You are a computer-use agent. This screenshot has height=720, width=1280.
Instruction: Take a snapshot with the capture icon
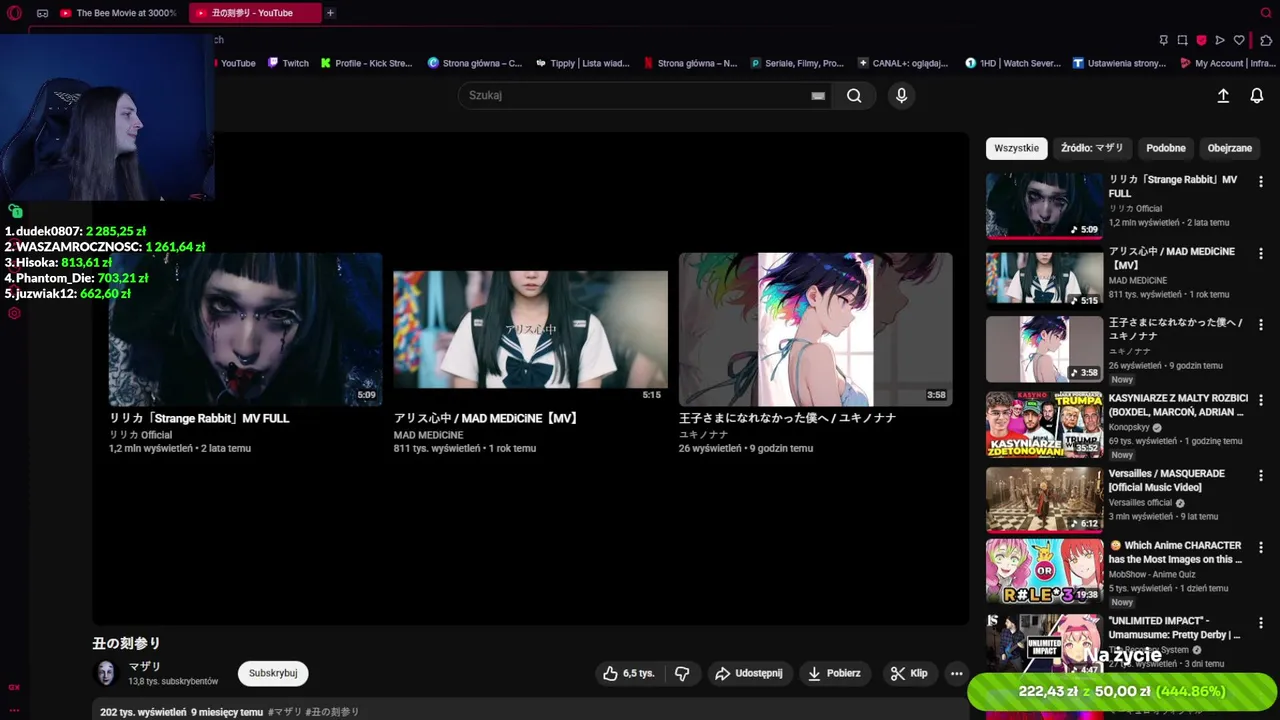1182,40
